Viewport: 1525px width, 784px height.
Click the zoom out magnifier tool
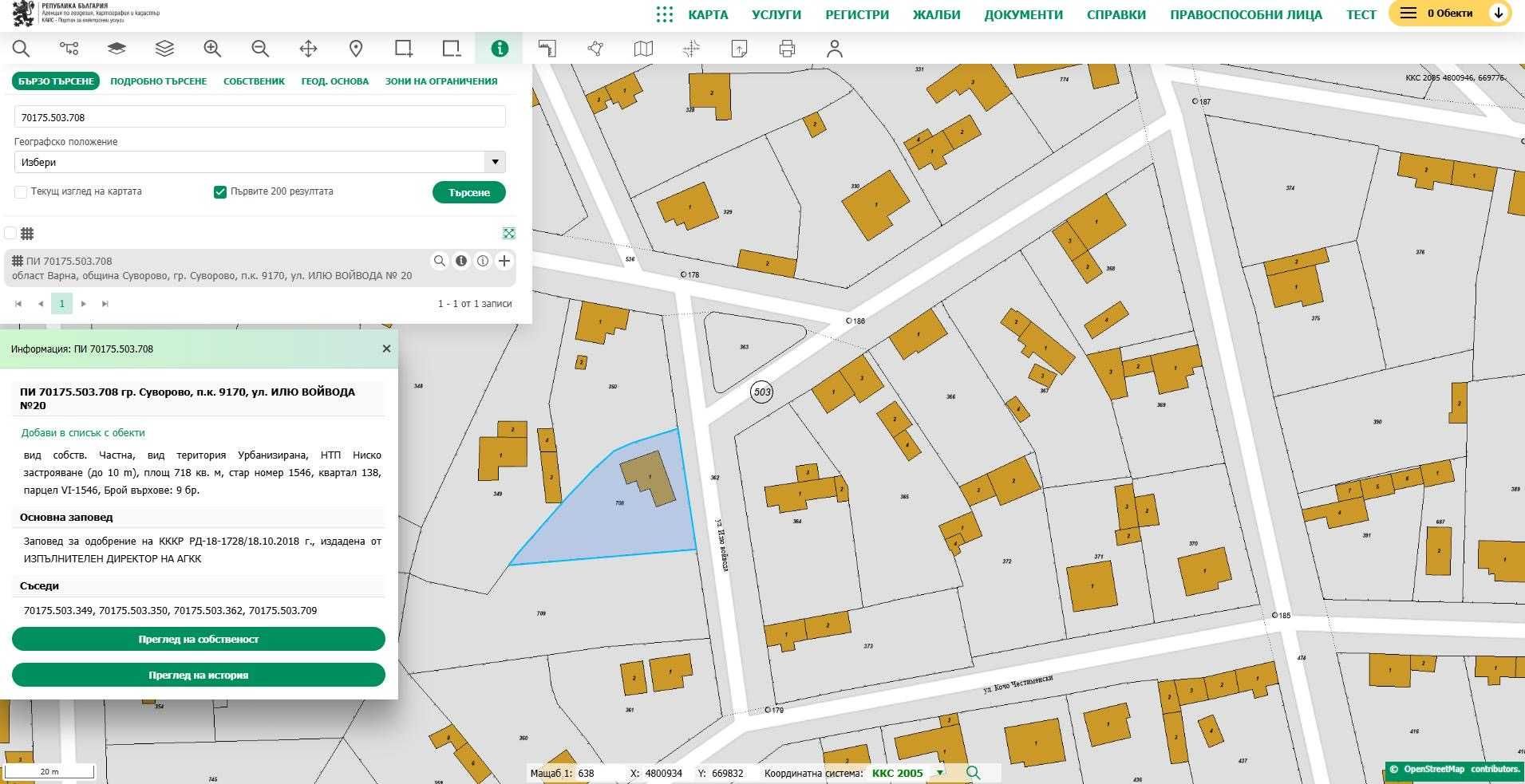click(x=260, y=49)
